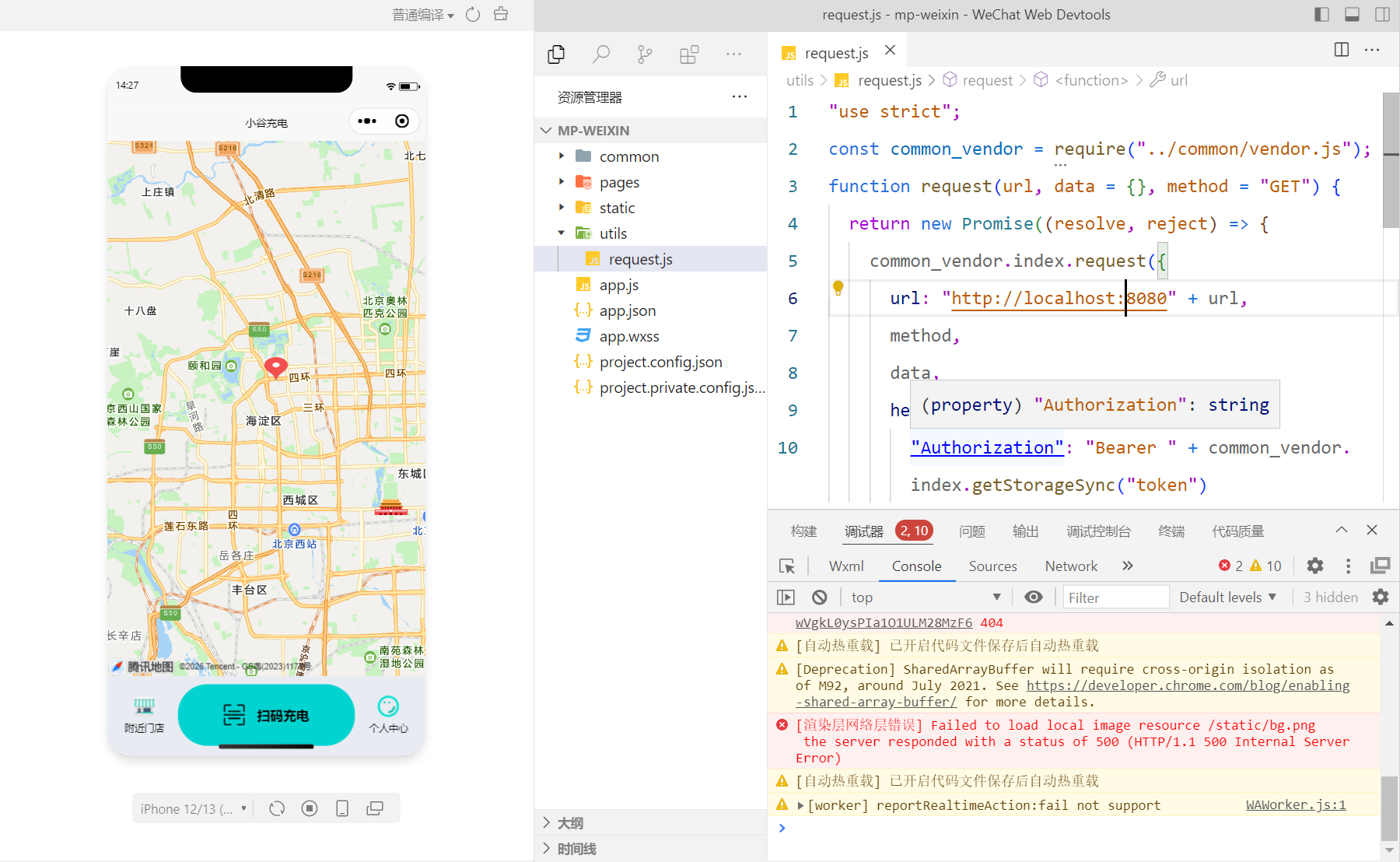Open the WAWorker.js:1 source link

pos(1296,805)
